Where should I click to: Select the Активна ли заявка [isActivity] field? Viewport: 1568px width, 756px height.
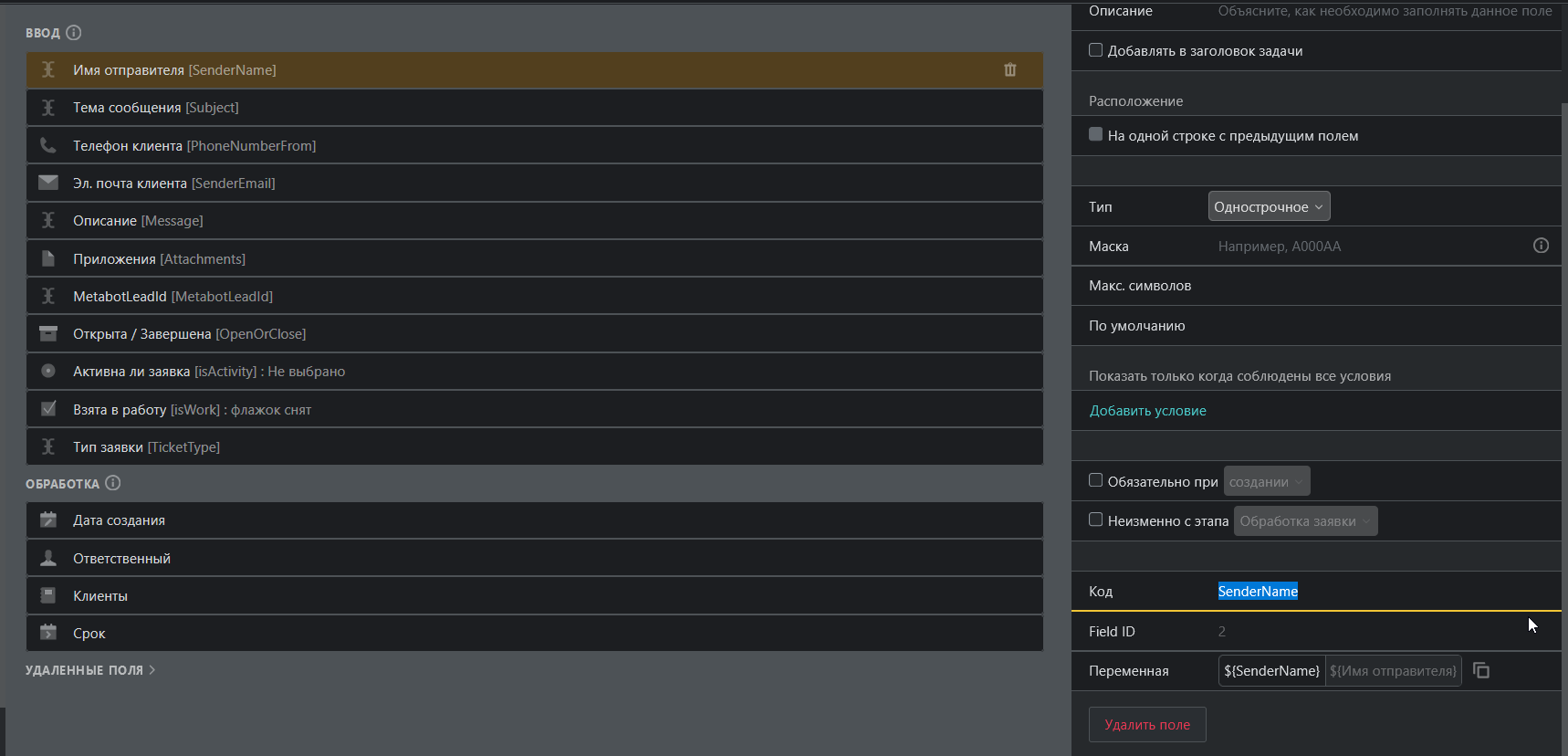point(535,371)
